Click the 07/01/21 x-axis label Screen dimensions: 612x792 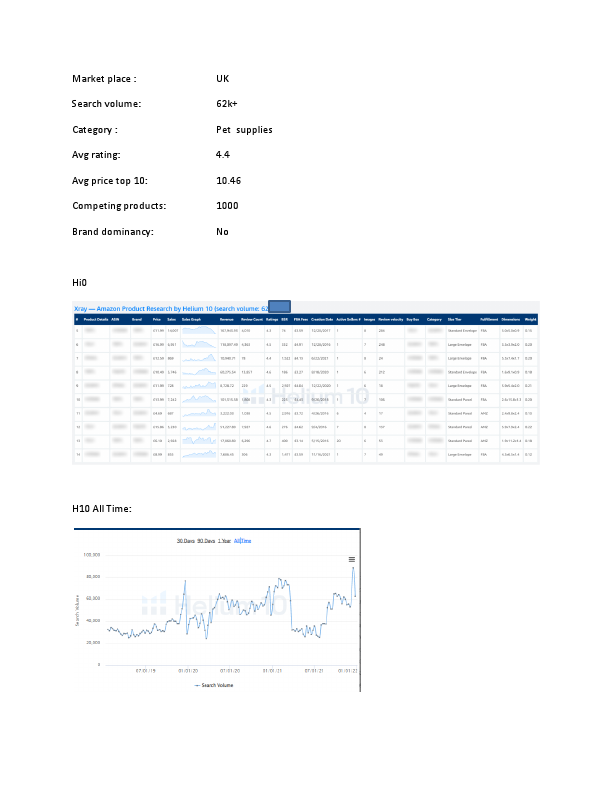pyautogui.click(x=314, y=671)
